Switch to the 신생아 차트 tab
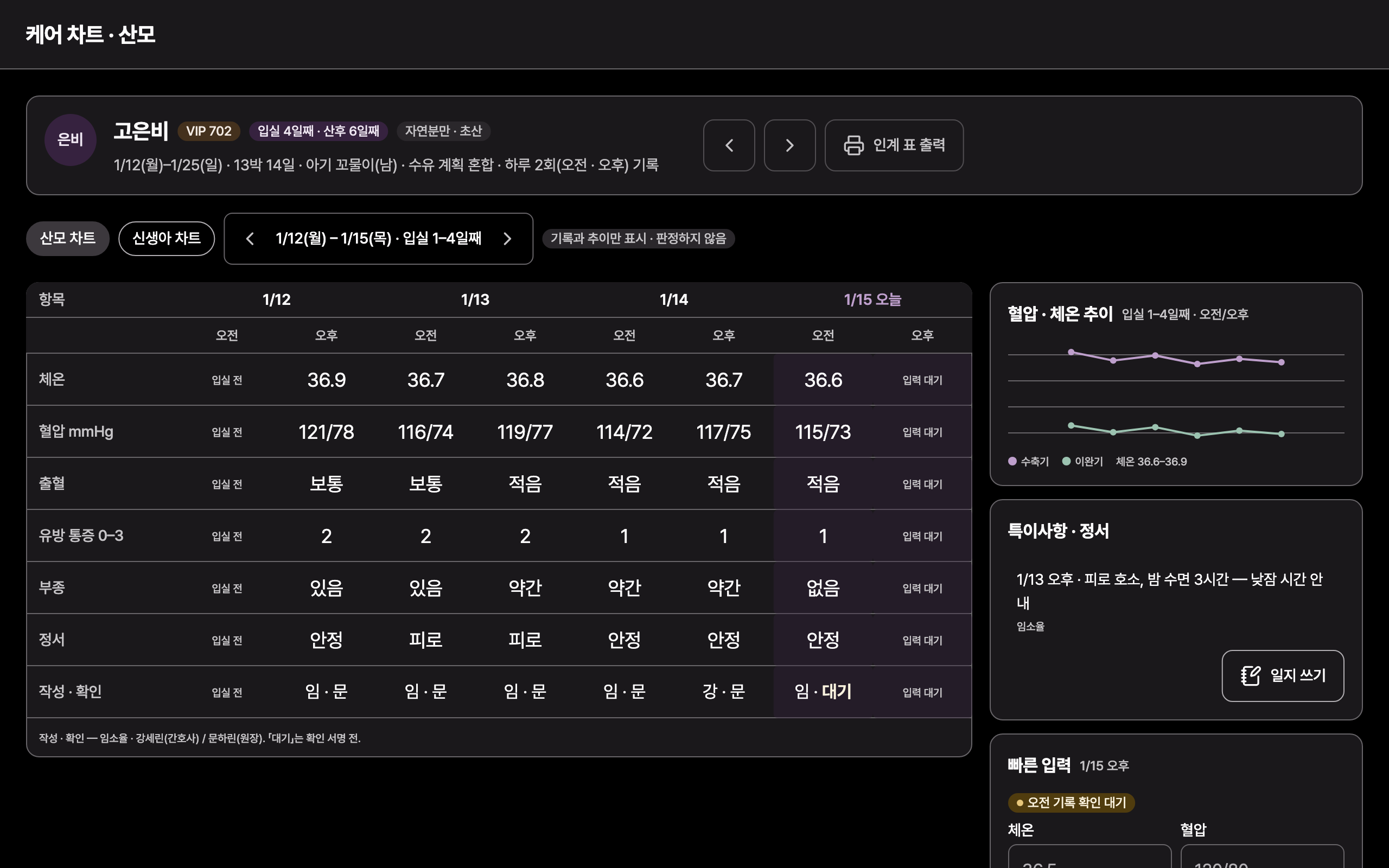This screenshot has width=1389, height=868. [x=167, y=238]
